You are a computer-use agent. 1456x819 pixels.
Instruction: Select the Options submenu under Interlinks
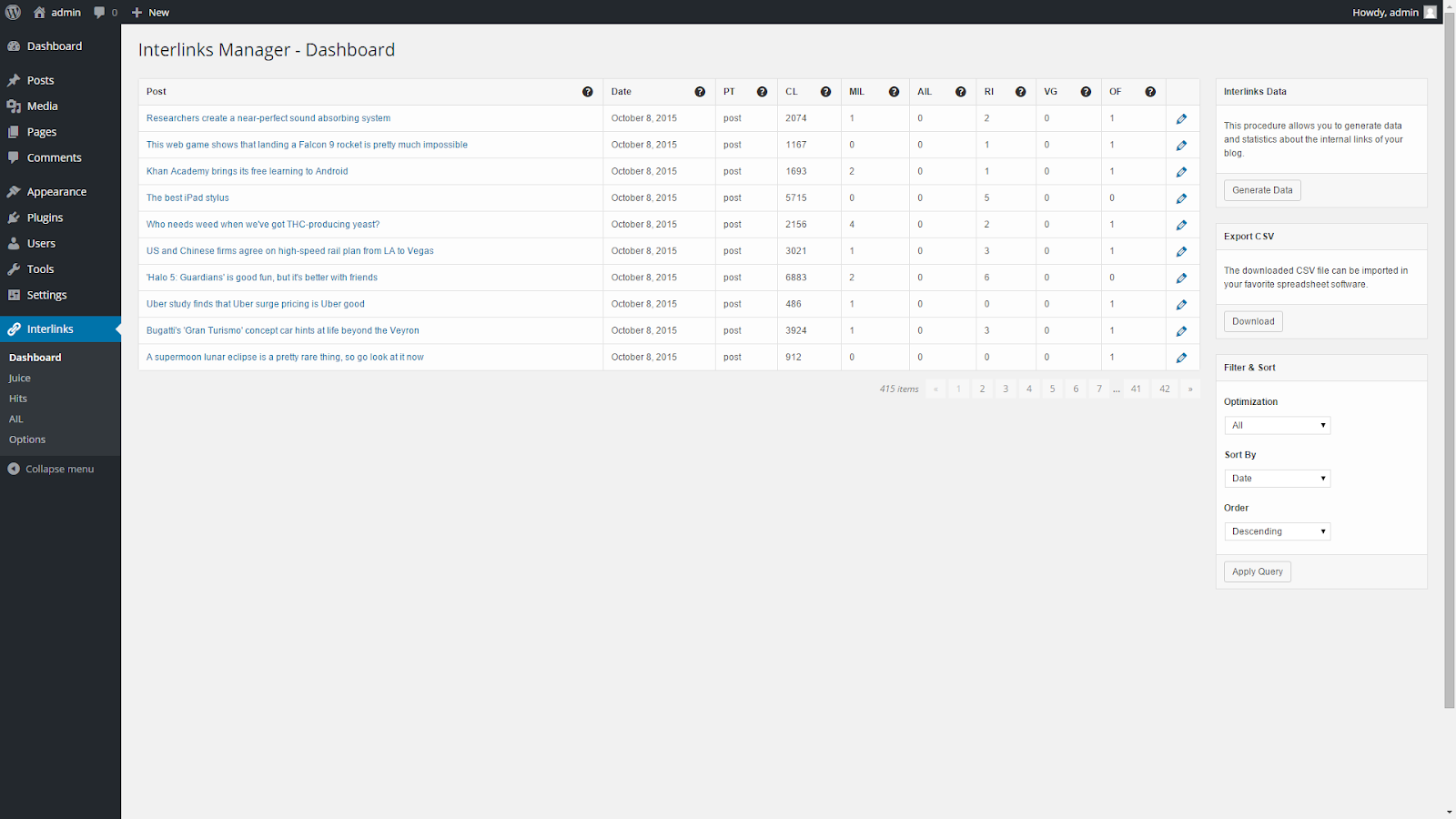[27, 440]
